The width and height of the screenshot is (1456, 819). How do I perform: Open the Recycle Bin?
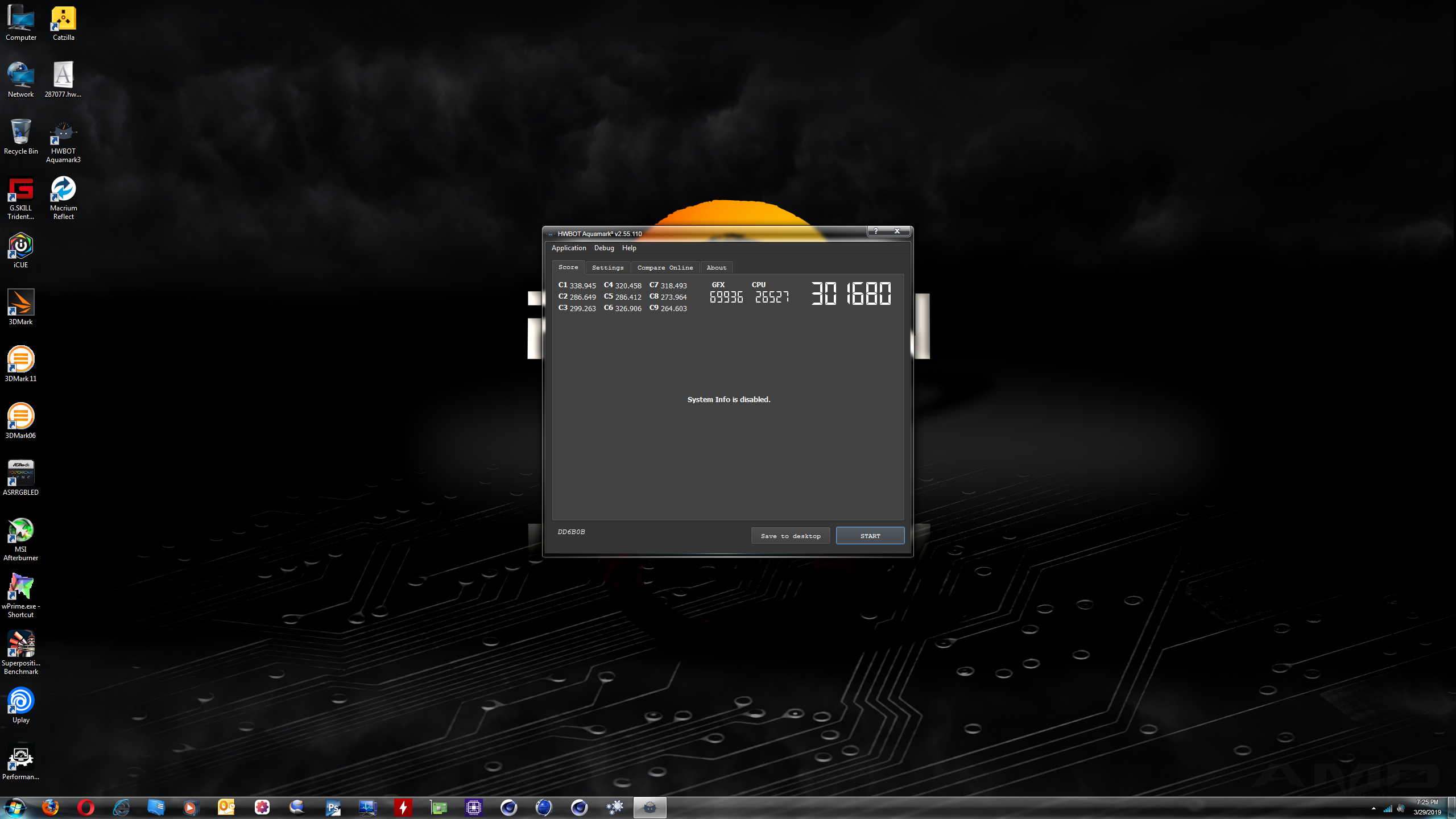coord(21,137)
